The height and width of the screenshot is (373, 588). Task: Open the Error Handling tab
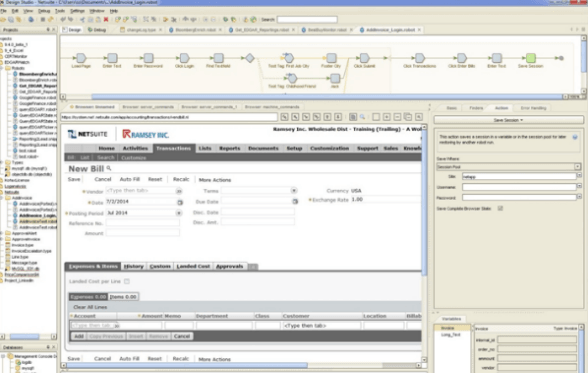[x=533, y=108]
